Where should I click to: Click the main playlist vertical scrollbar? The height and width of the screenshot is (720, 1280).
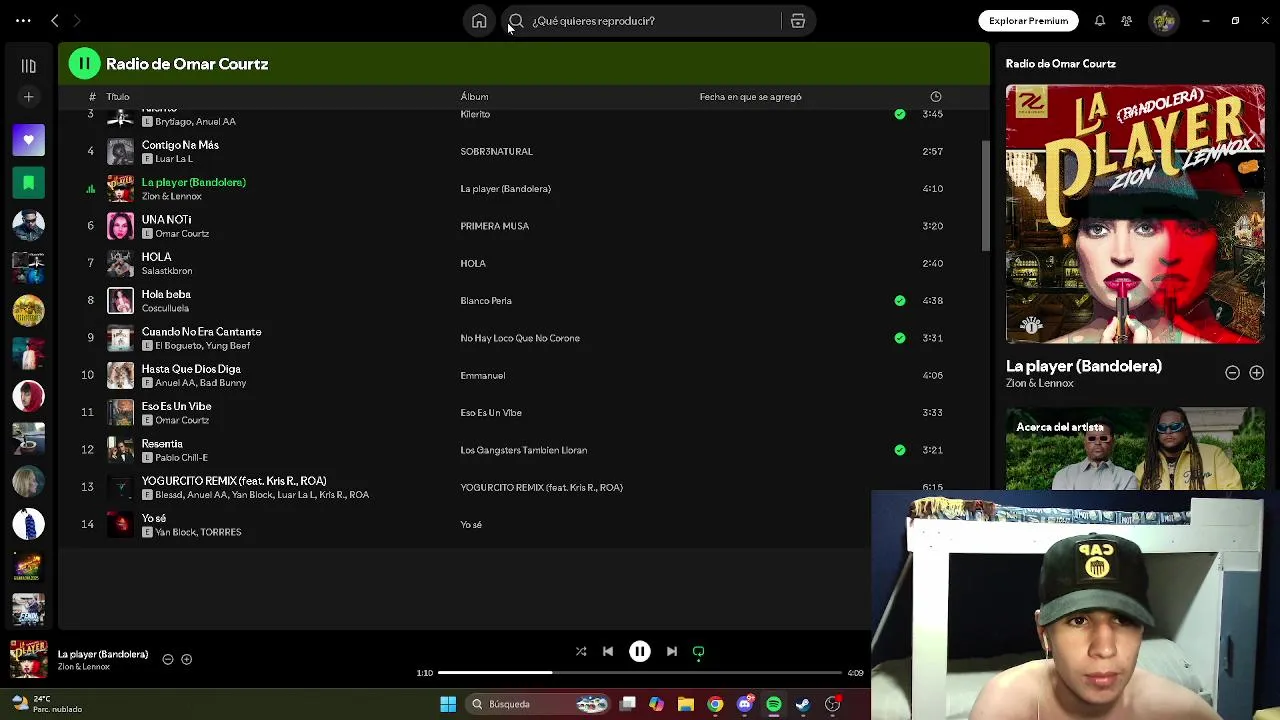[985, 195]
